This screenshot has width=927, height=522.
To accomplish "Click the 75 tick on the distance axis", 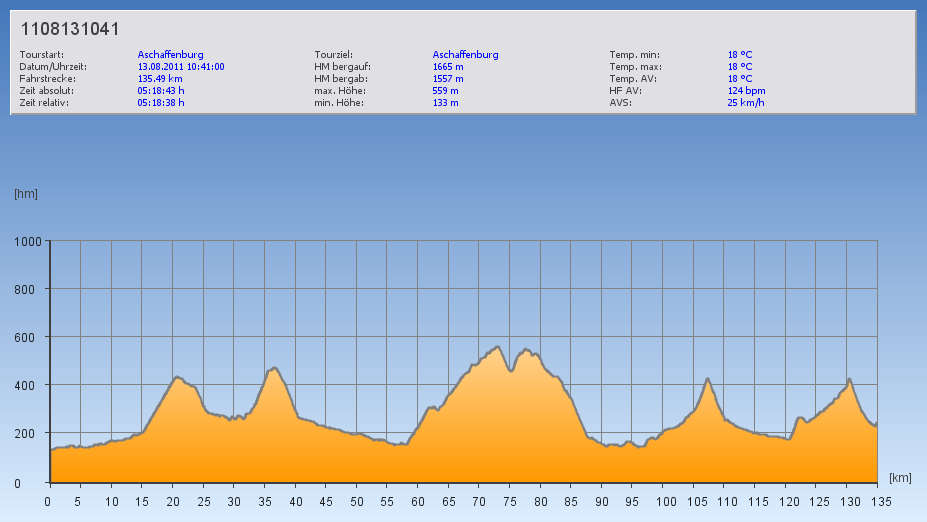I will coord(510,502).
